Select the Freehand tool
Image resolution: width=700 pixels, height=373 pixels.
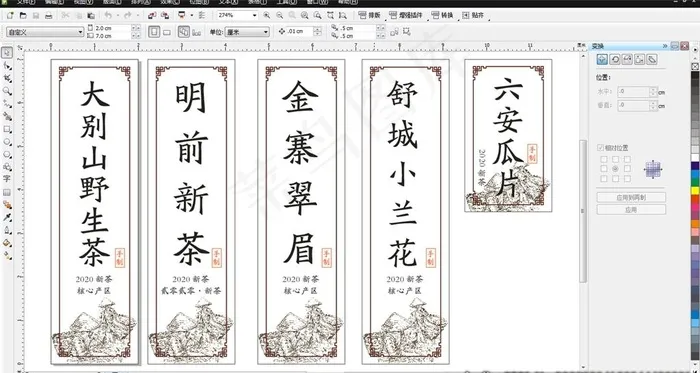pos(7,104)
